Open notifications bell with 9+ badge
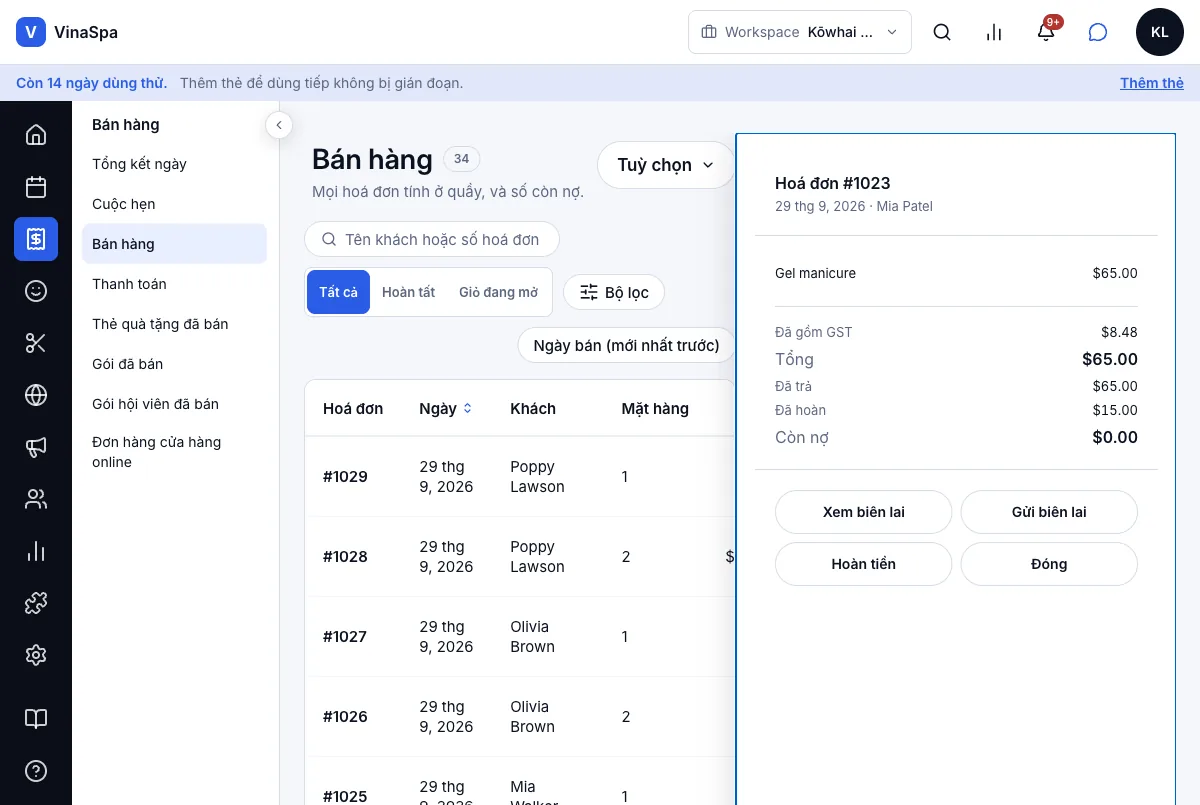Viewport: 1200px width, 805px height. (1046, 32)
